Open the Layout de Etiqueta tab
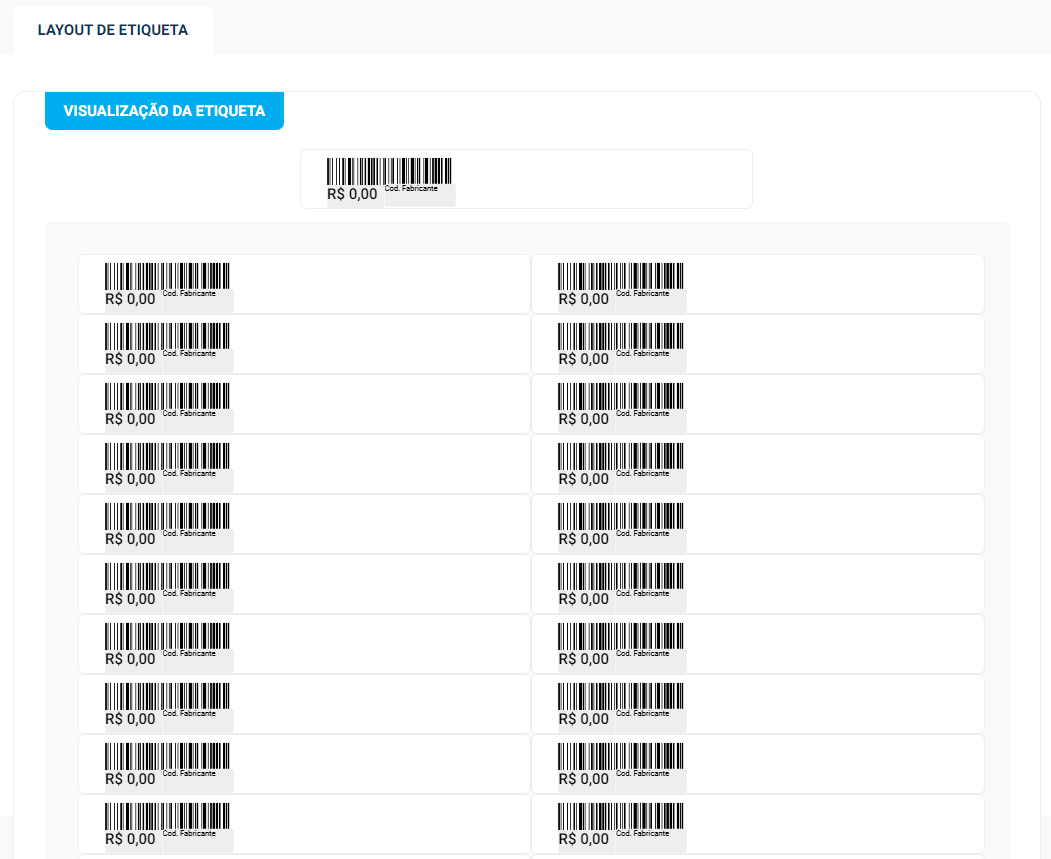The height and width of the screenshot is (859, 1051). tap(112, 30)
